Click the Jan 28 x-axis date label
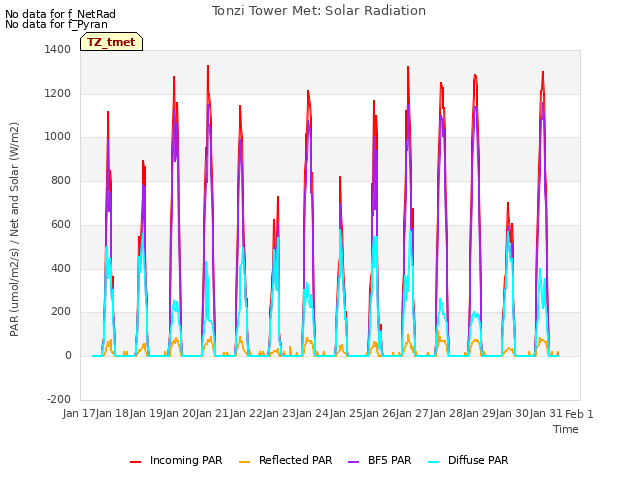Image resolution: width=640 pixels, height=480 pixels. coord(446,413)
